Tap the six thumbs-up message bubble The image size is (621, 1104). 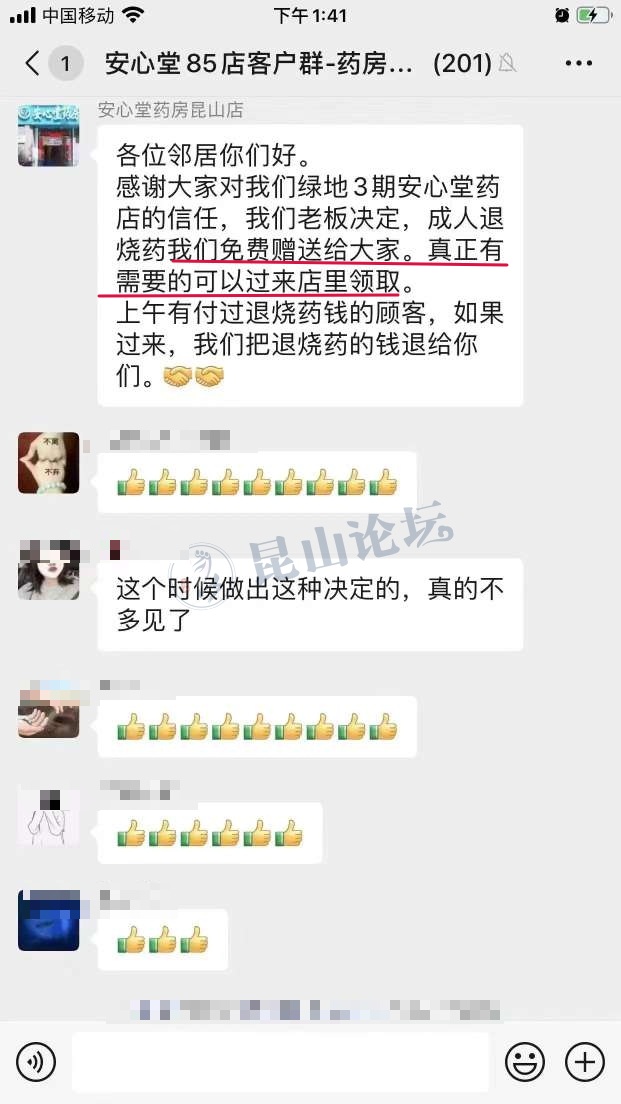coord(210,834)
